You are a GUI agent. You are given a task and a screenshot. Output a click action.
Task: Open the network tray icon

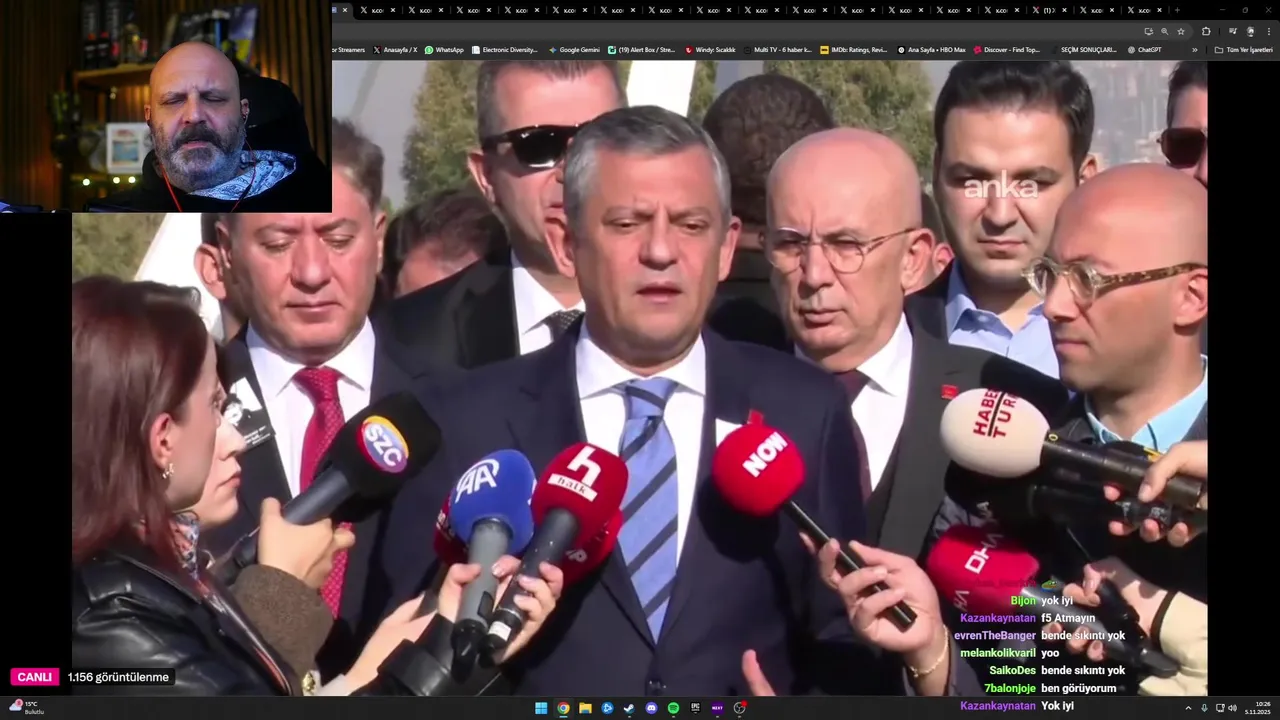(x=1220, y=708)
